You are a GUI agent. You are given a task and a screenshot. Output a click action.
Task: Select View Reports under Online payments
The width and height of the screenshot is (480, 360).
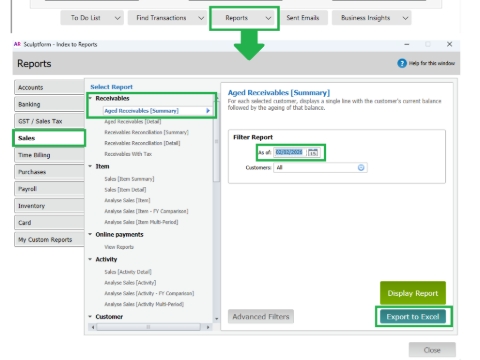(x=119, y=247)
